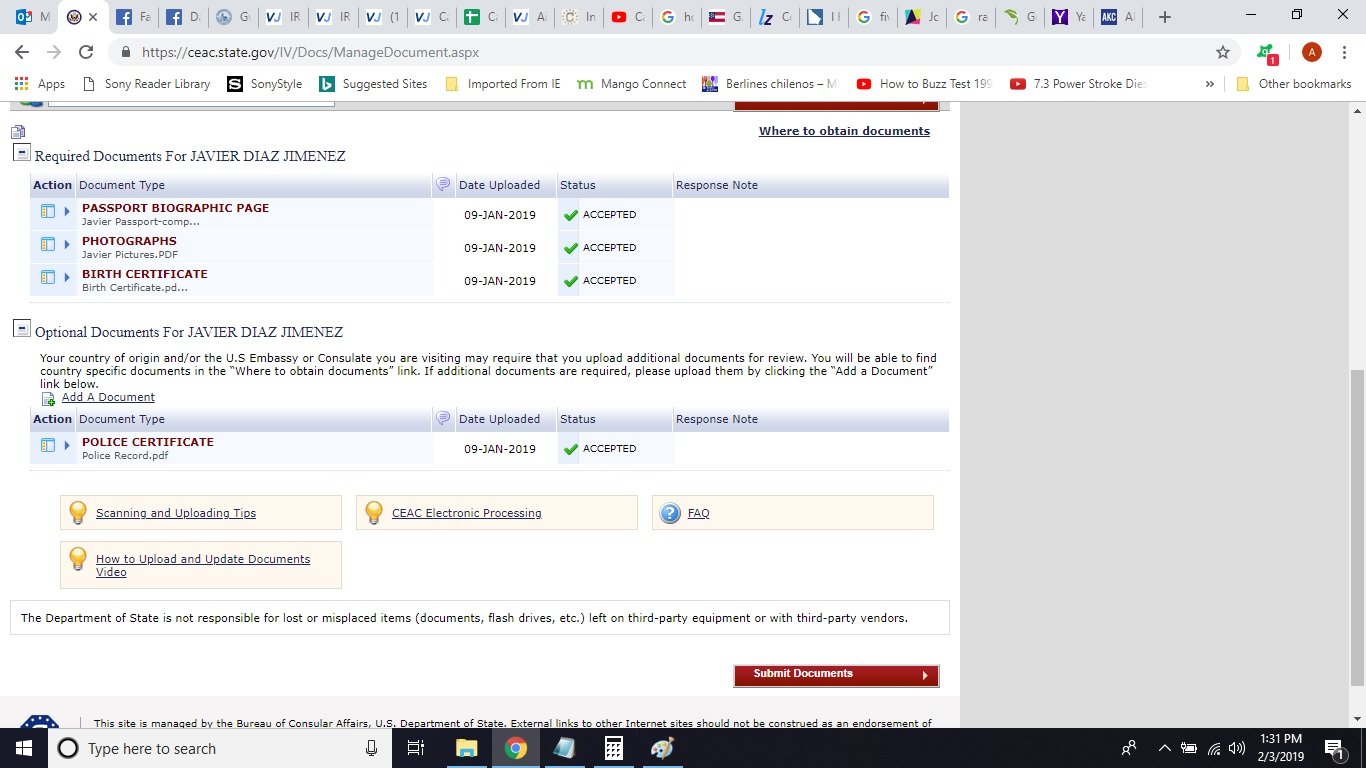Viewport: 1366px width, 768px height.
Task: Switch to the AKC tab
Action: click(x=1117, y=17)
